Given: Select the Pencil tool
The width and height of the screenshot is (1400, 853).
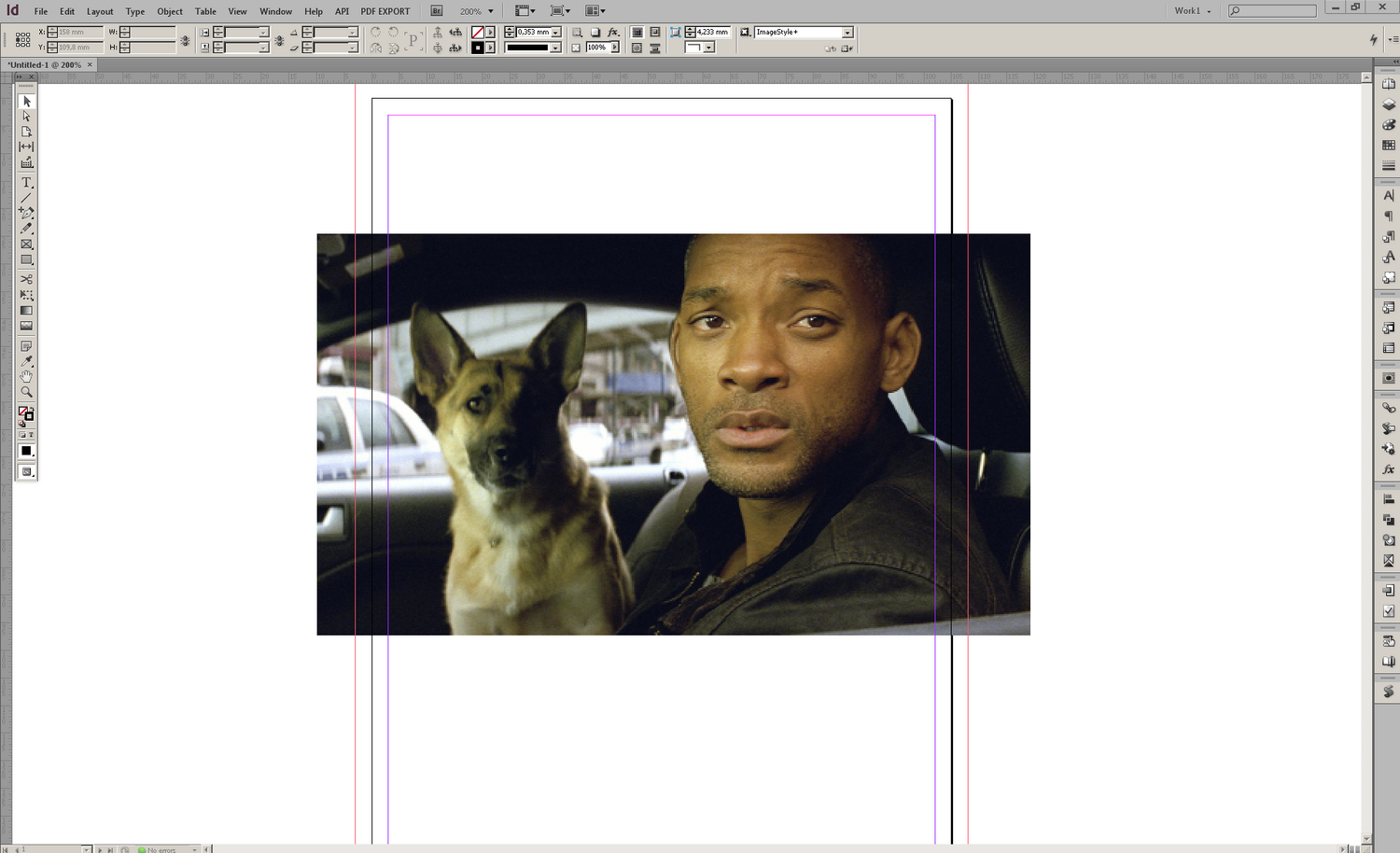Looking at the screenshot, I should coord(26,229).
